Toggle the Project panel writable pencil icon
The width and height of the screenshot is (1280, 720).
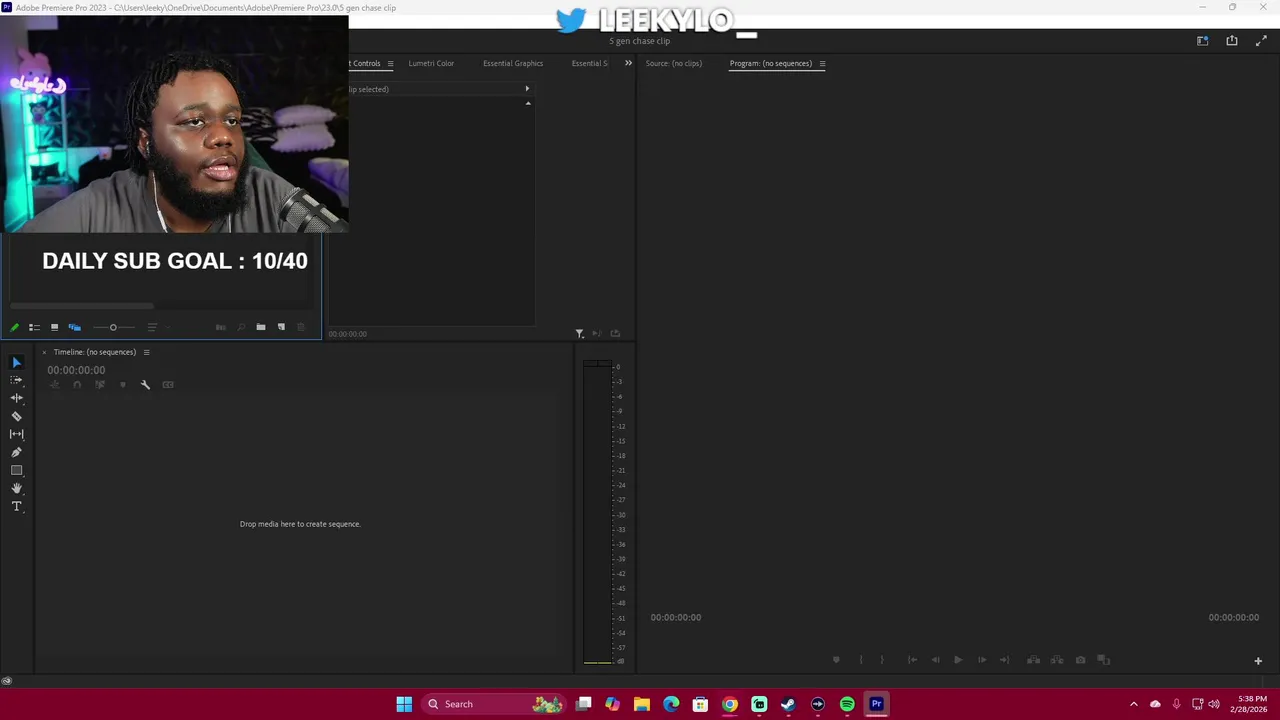[14, 327]
